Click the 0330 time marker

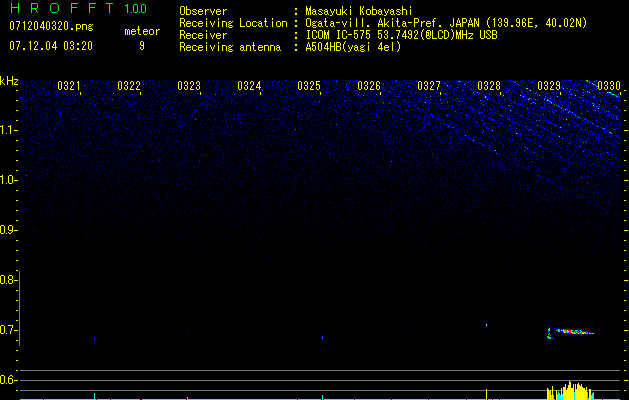609,86
